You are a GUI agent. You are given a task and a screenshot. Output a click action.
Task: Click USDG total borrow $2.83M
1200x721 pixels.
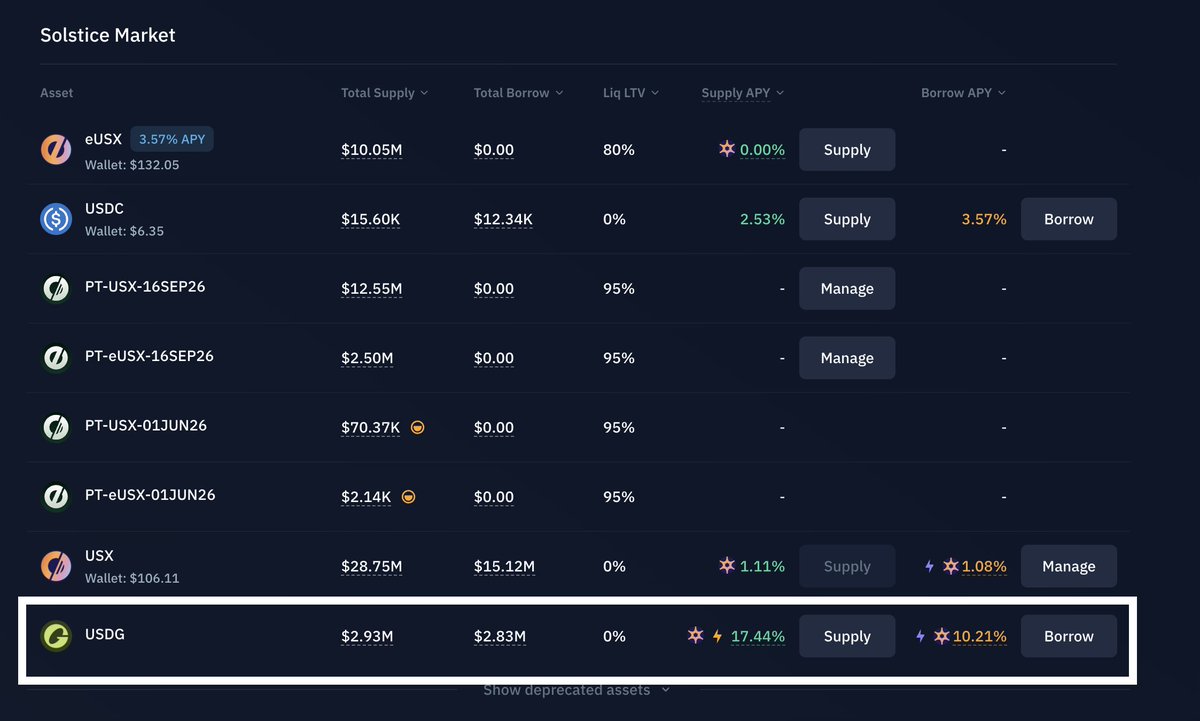[x=500, y=636]
